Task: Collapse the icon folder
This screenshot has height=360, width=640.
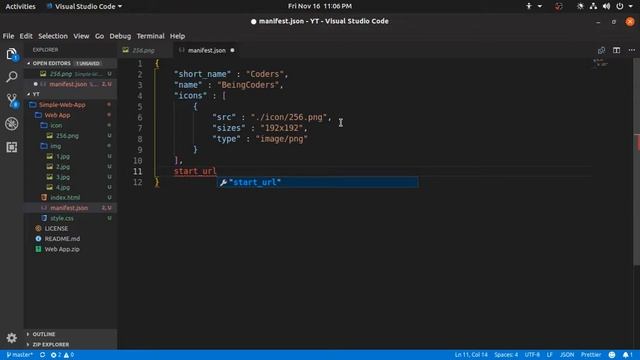Action: point(70,125)
